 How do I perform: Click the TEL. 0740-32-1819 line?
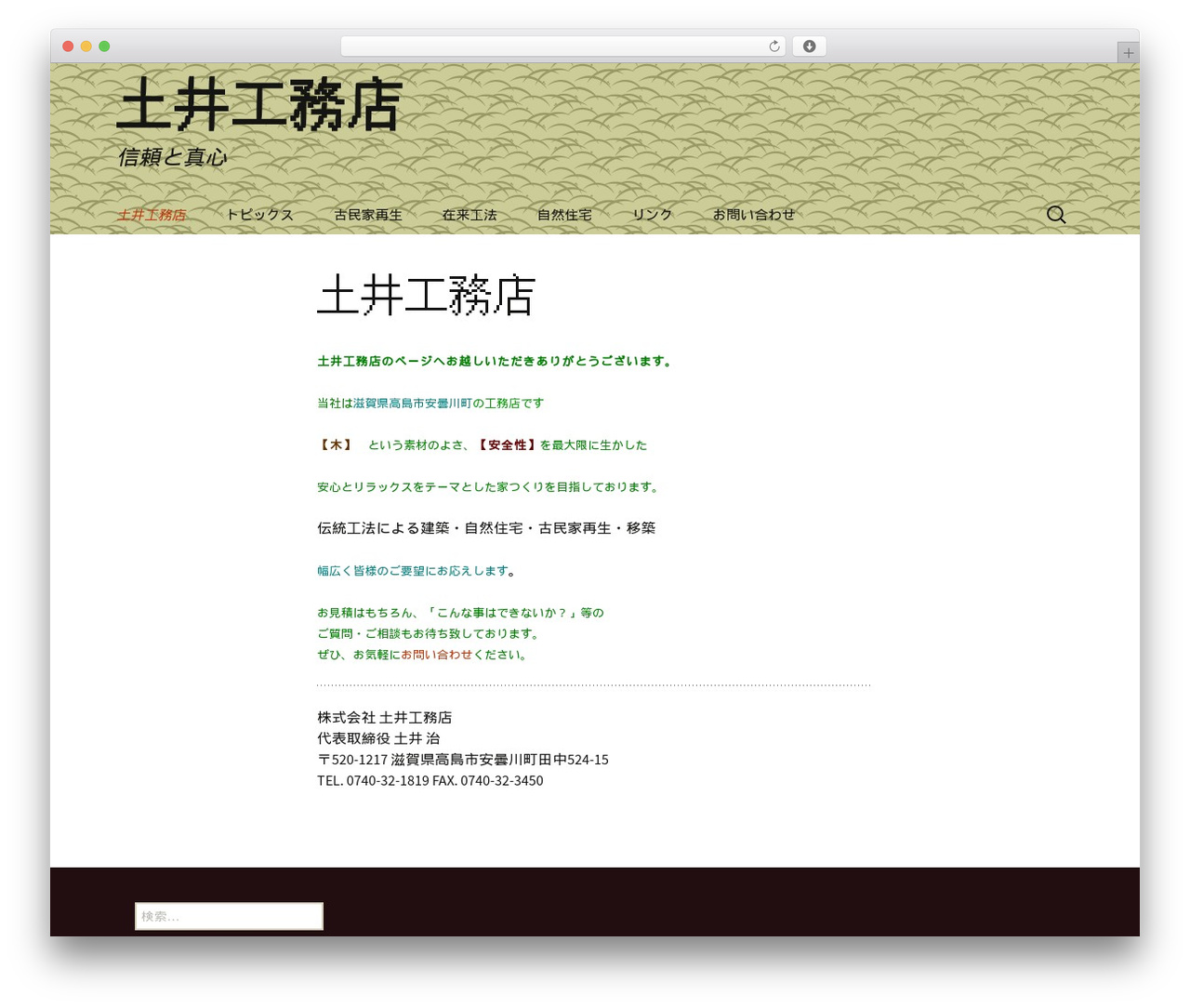(x=430, y=781)
